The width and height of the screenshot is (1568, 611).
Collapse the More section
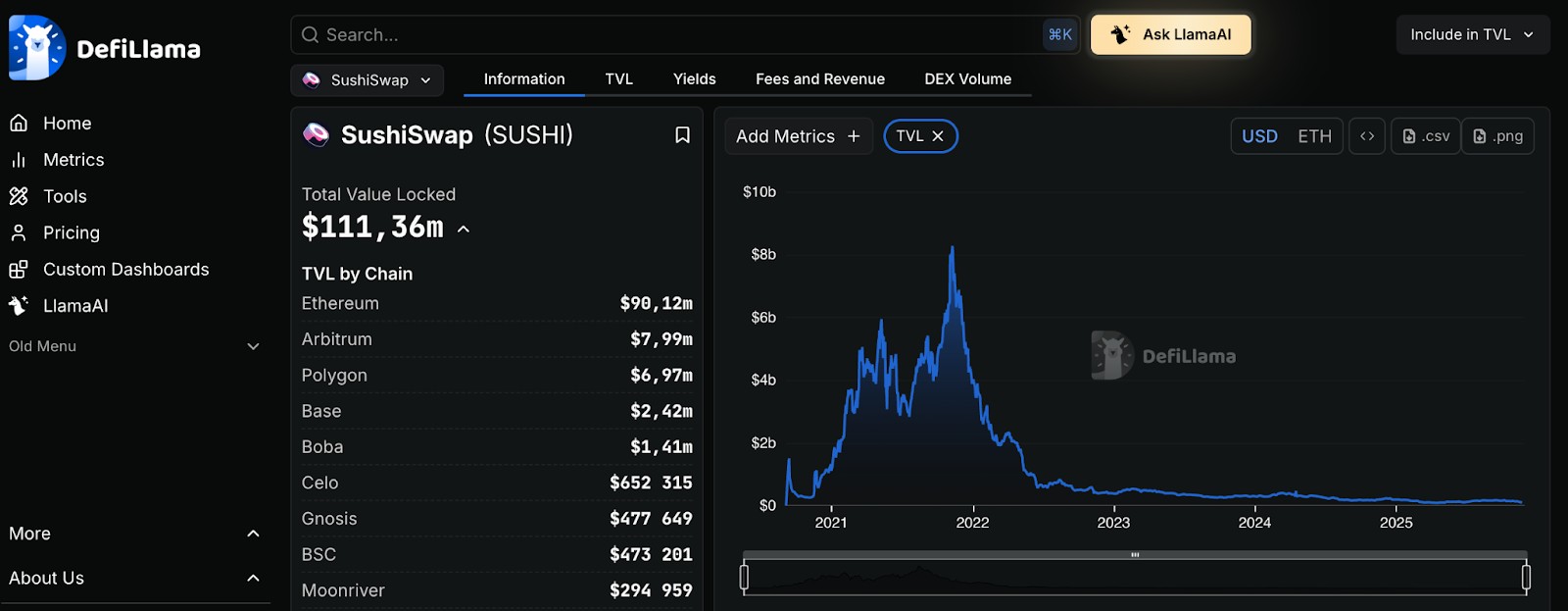pyautogui.click(x=134, y=534)
